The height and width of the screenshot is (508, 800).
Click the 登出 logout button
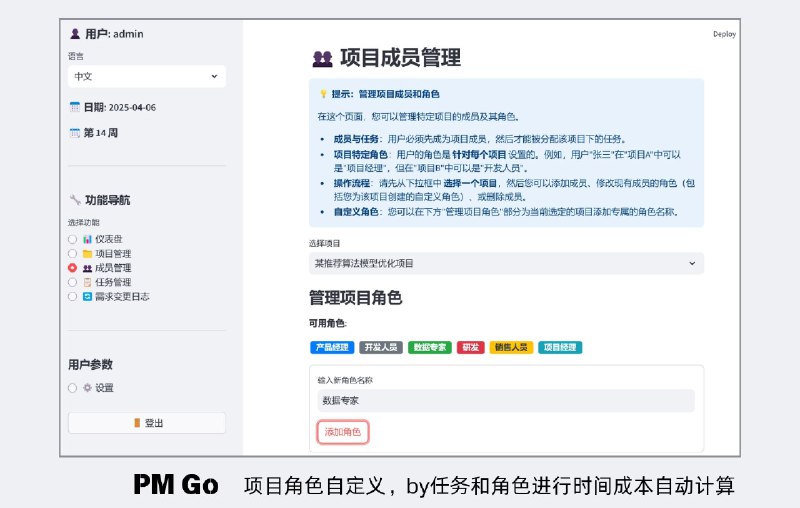147,423
